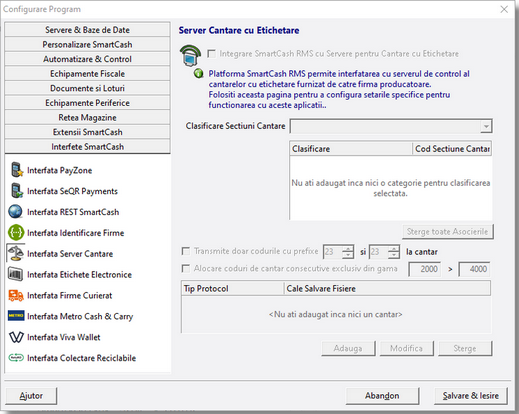Click Salvare & Iesire to save and exit
519x414 pixels.
[471, 396]
